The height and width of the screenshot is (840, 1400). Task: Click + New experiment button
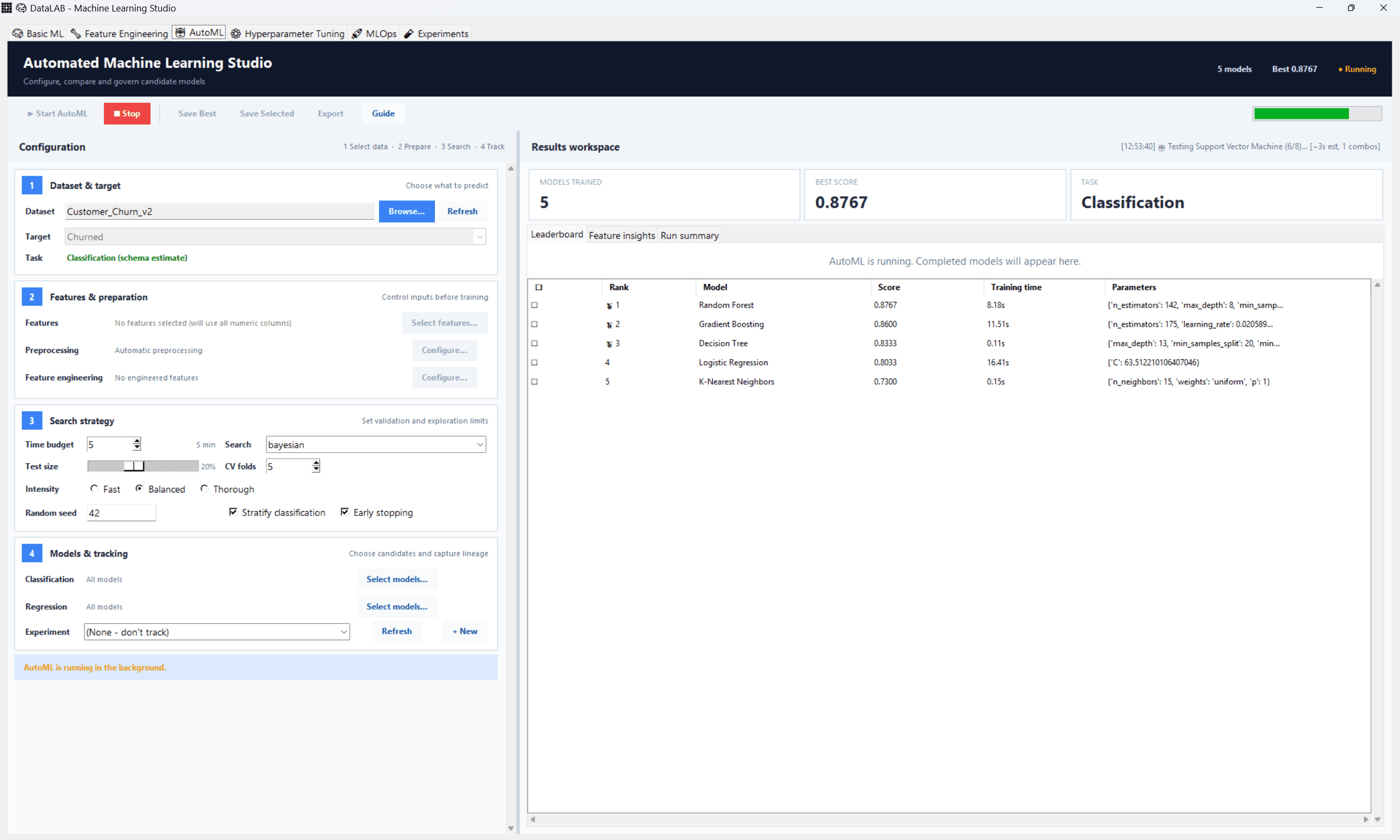click(x=465, y=632)
